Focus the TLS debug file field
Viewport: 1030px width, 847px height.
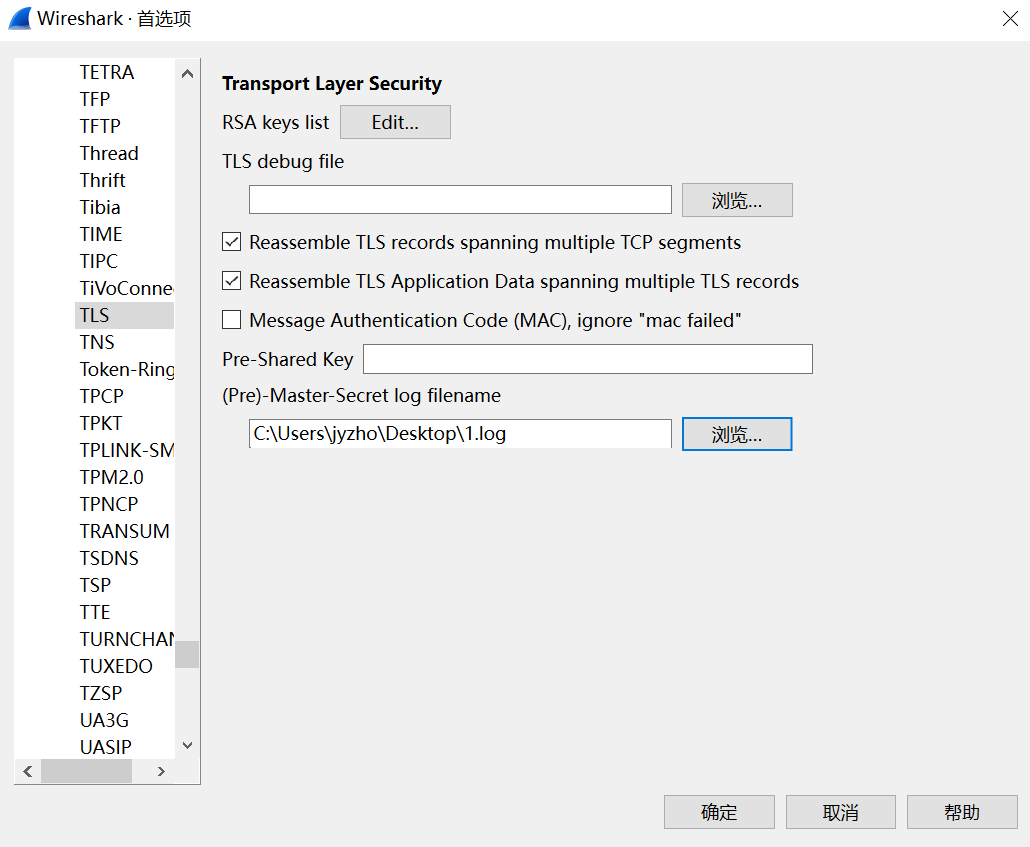[460, 199]
